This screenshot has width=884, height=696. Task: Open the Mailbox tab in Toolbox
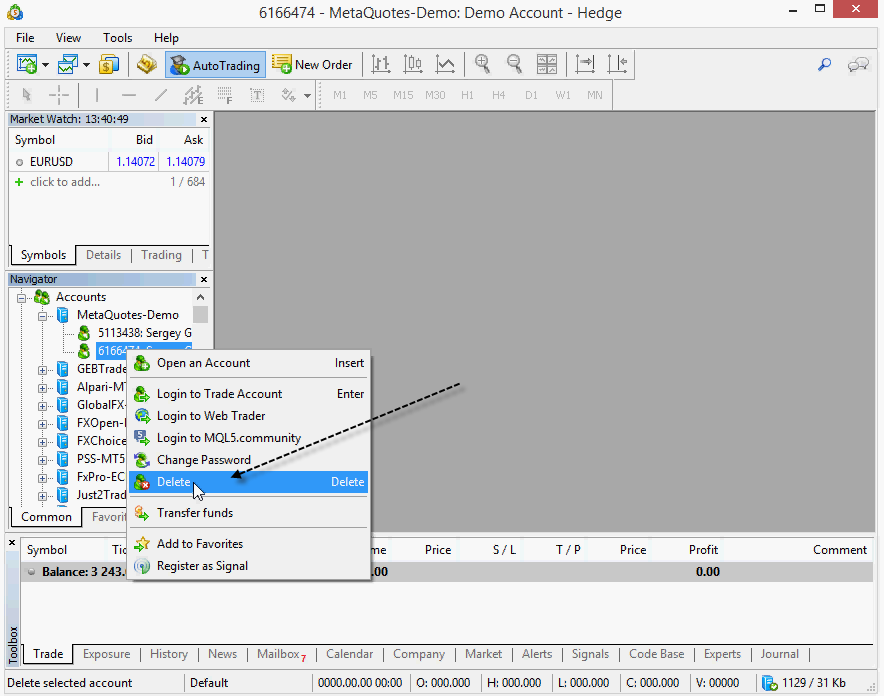281,654
